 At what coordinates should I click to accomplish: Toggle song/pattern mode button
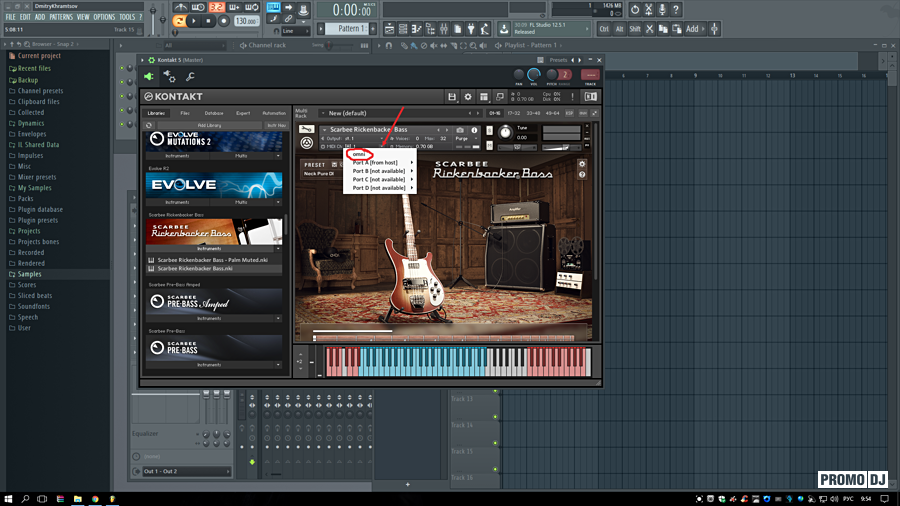click(179, 20)
